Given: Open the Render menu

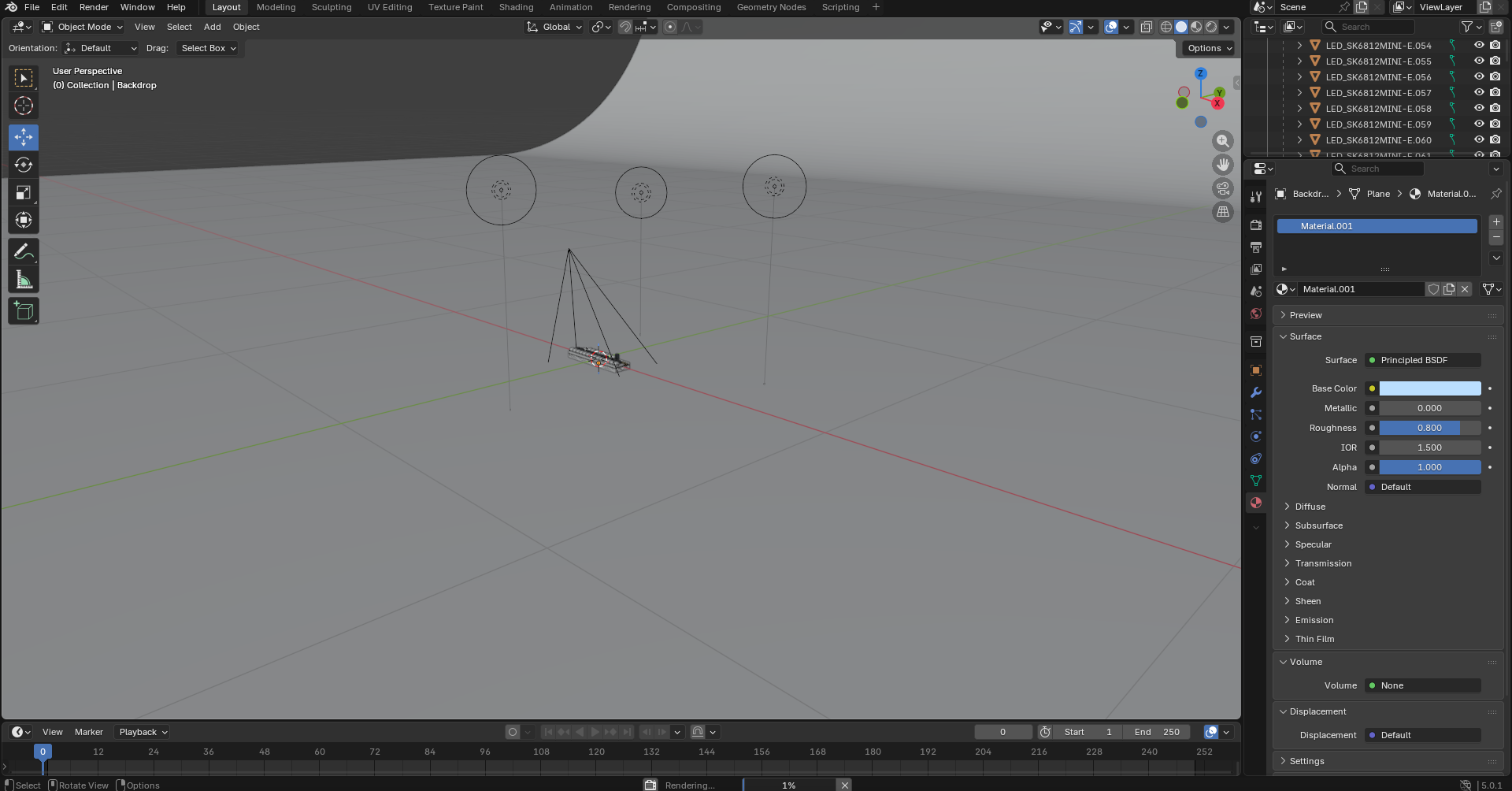Looking at the screenshot, I should [94, 7].
